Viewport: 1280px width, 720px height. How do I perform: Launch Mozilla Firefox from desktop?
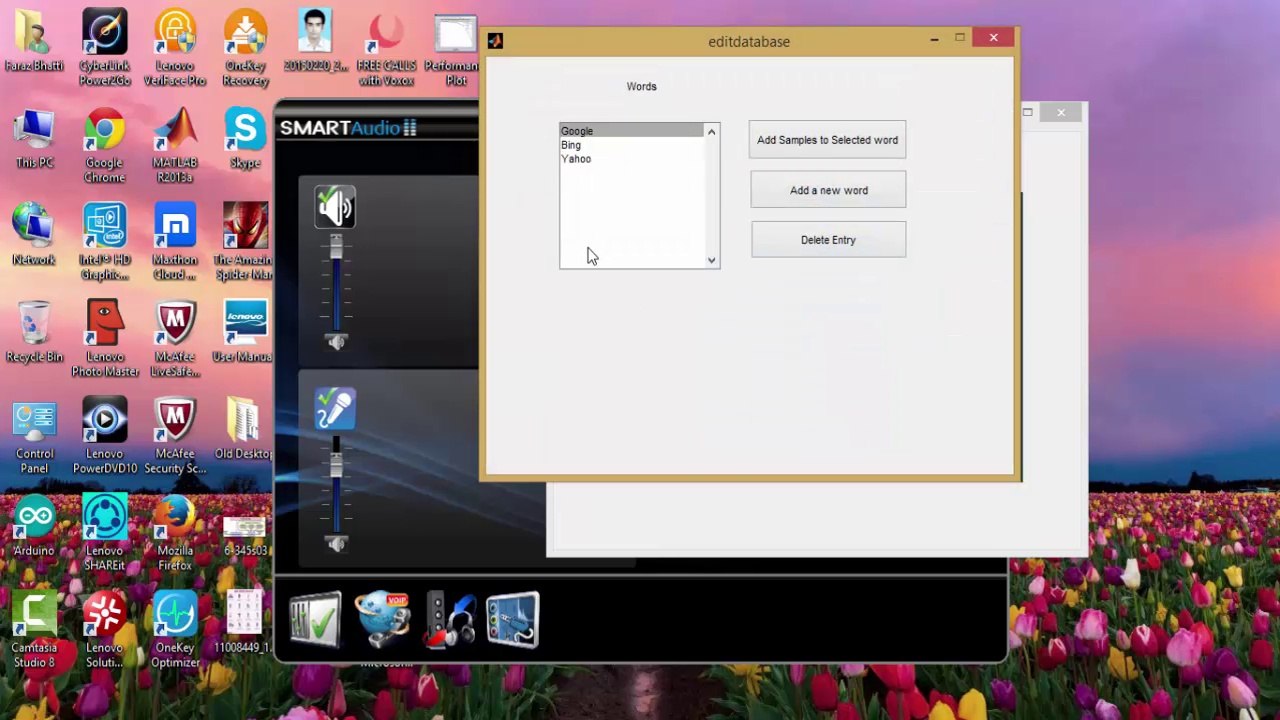pos(175,533)
